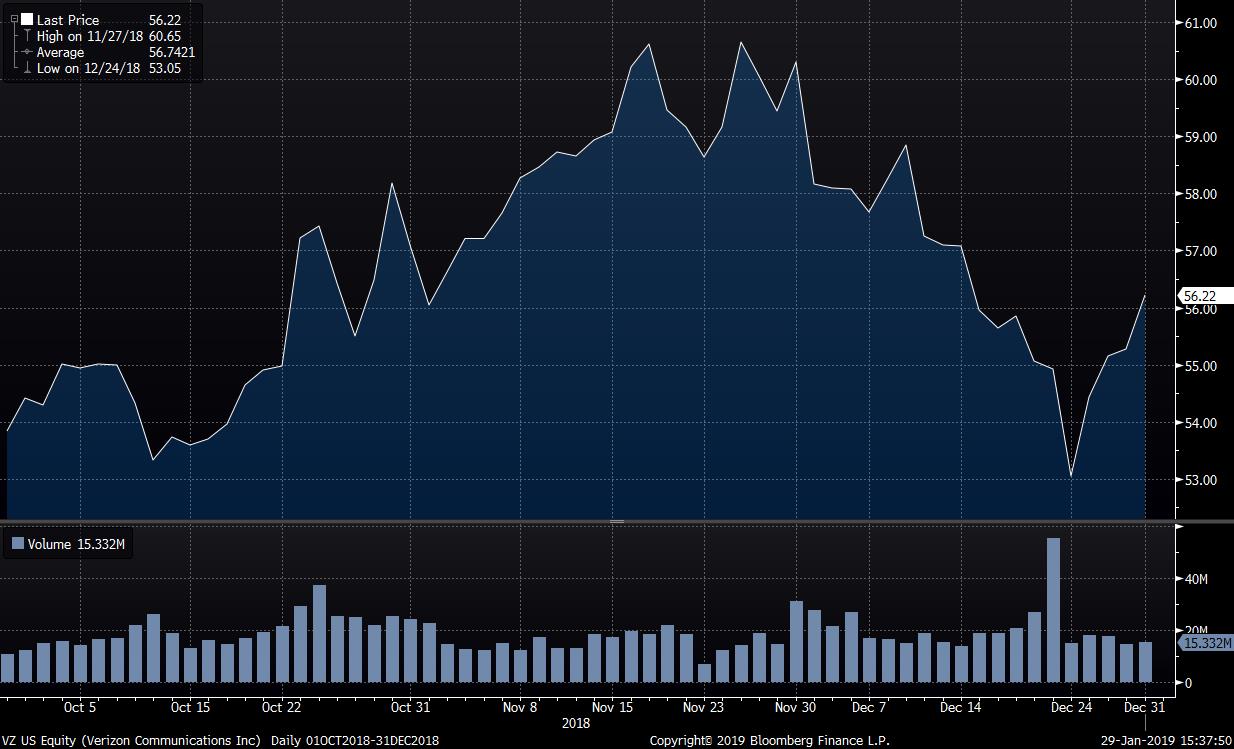Click the Daily 01OCT2018-31DEC2018 range text

click(355, 741)
